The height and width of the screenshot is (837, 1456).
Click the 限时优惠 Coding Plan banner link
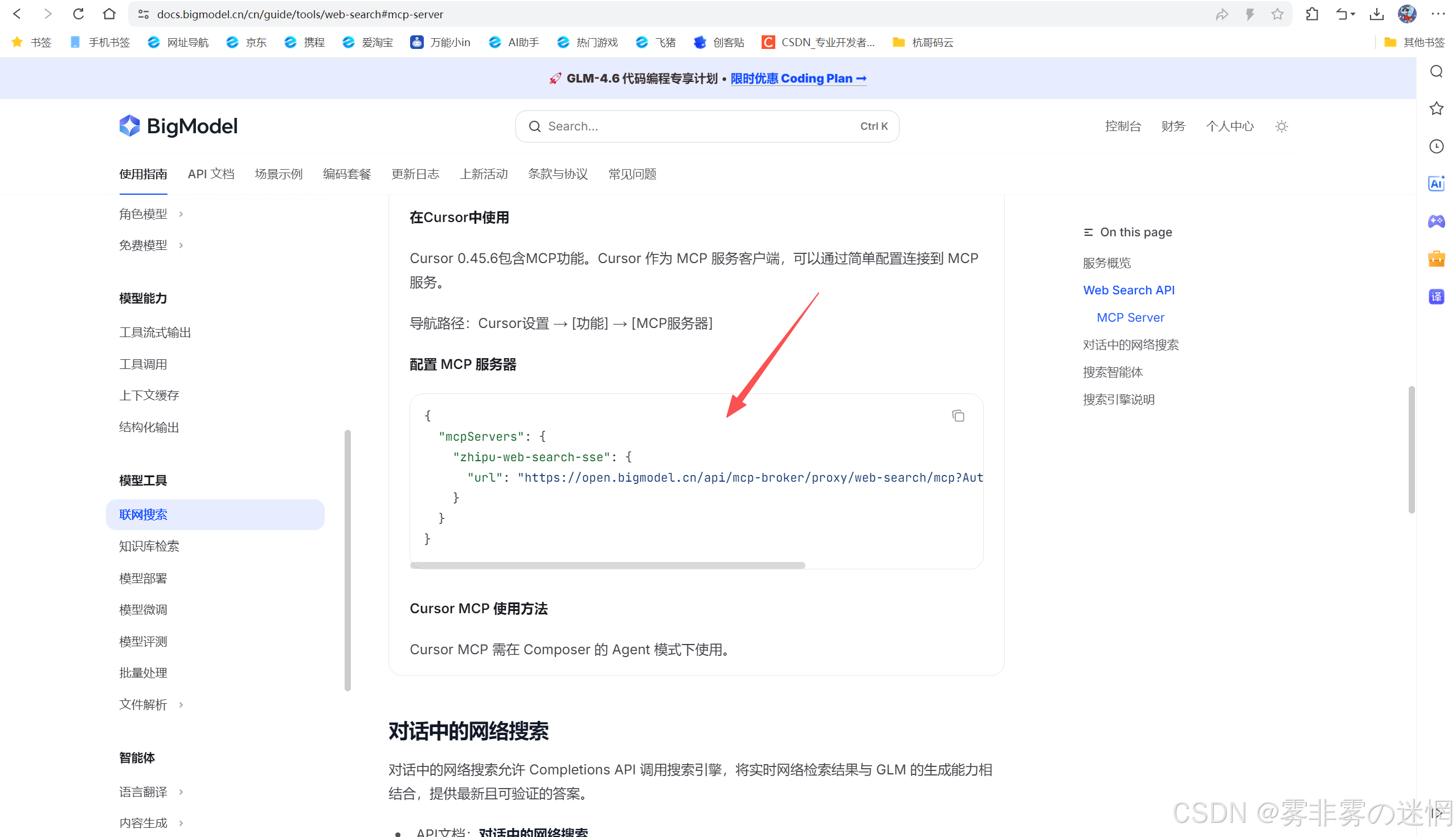click(798, 78)
